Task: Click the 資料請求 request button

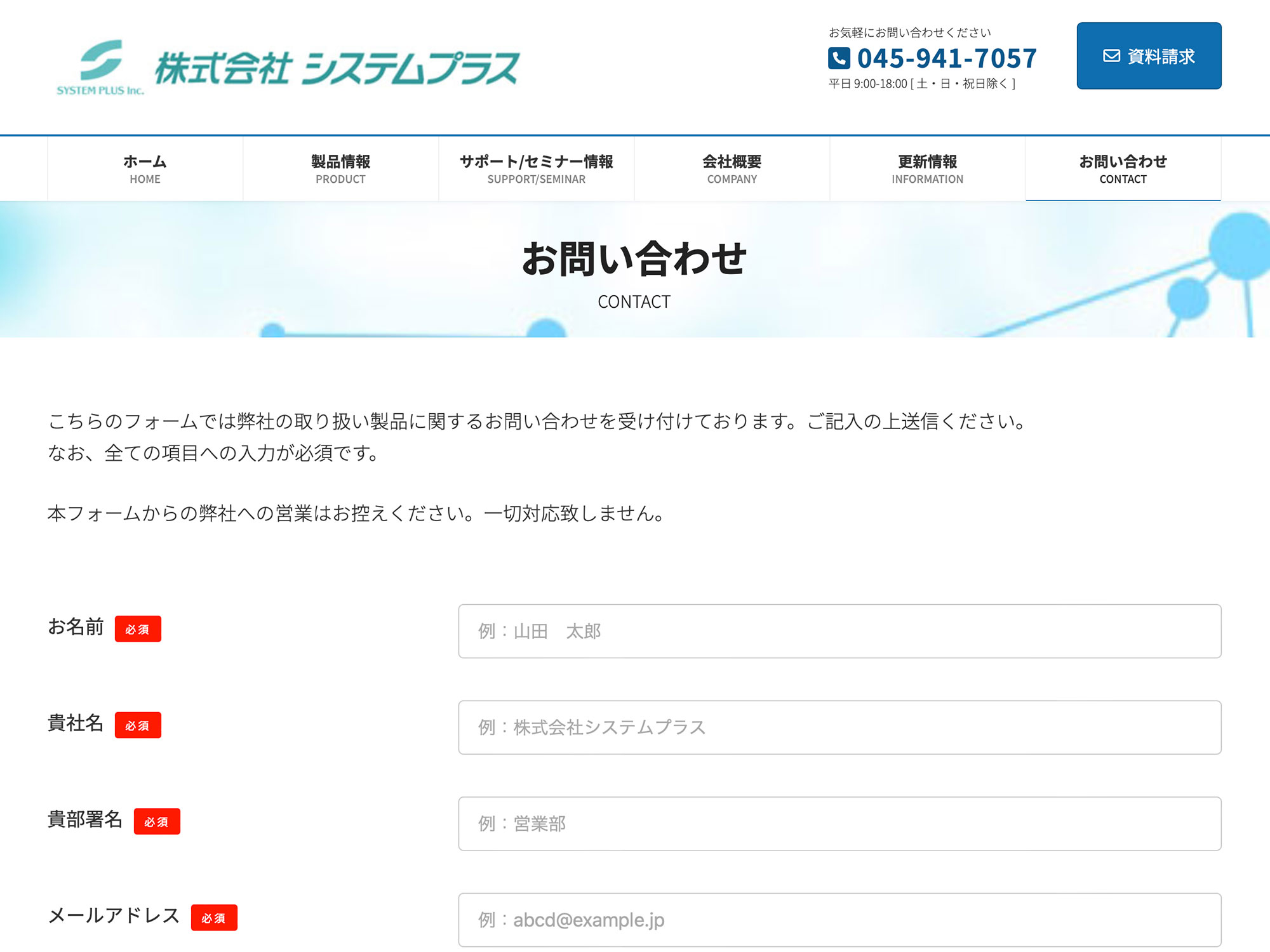Action: 1149,56
